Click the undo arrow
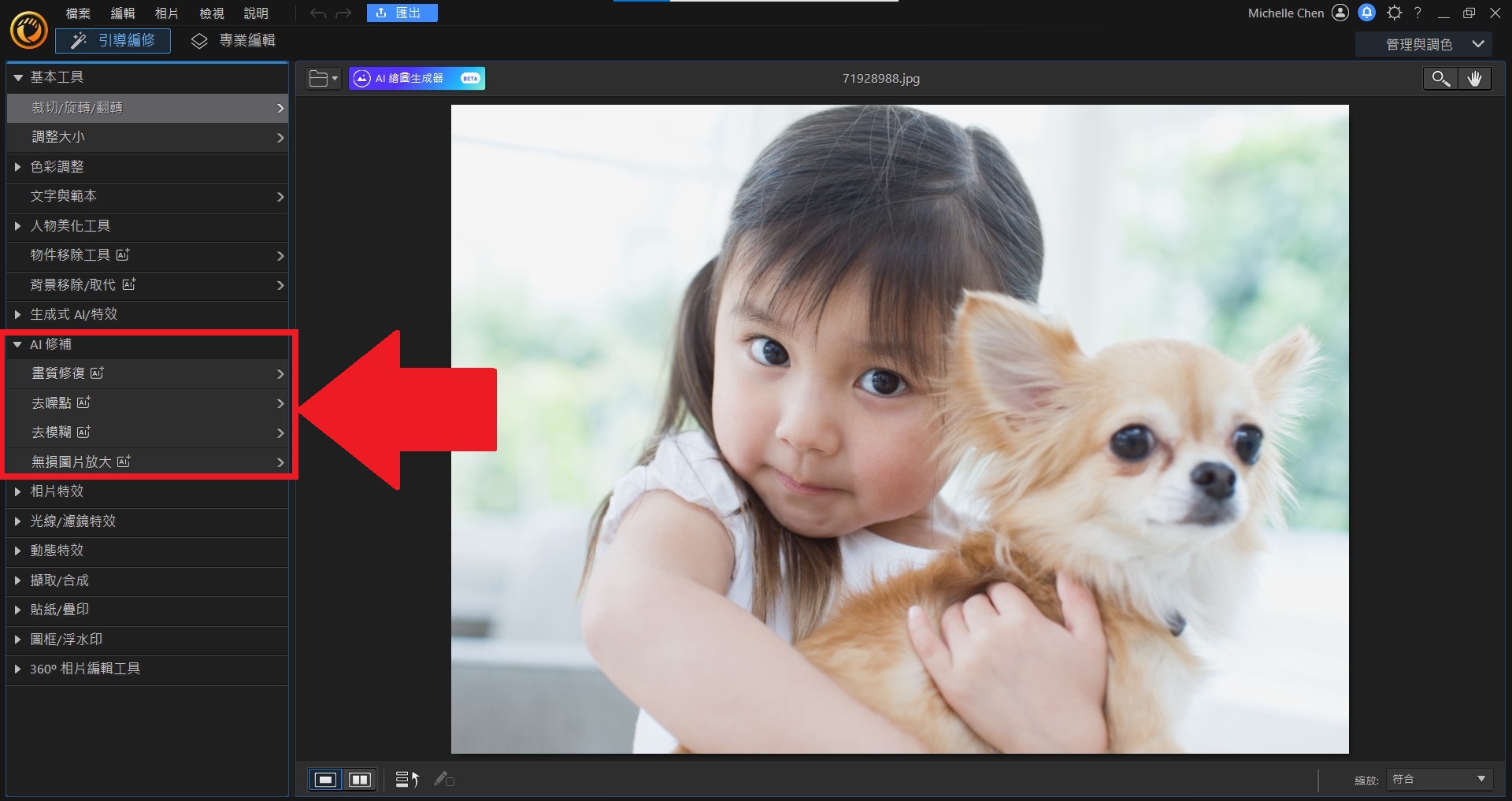Screen dimensions: 1512x801 pyautogui.click(x=317, y=13)
